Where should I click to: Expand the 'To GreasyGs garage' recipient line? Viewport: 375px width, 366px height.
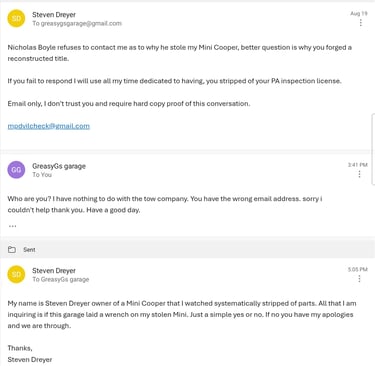[x=61, y=279]
